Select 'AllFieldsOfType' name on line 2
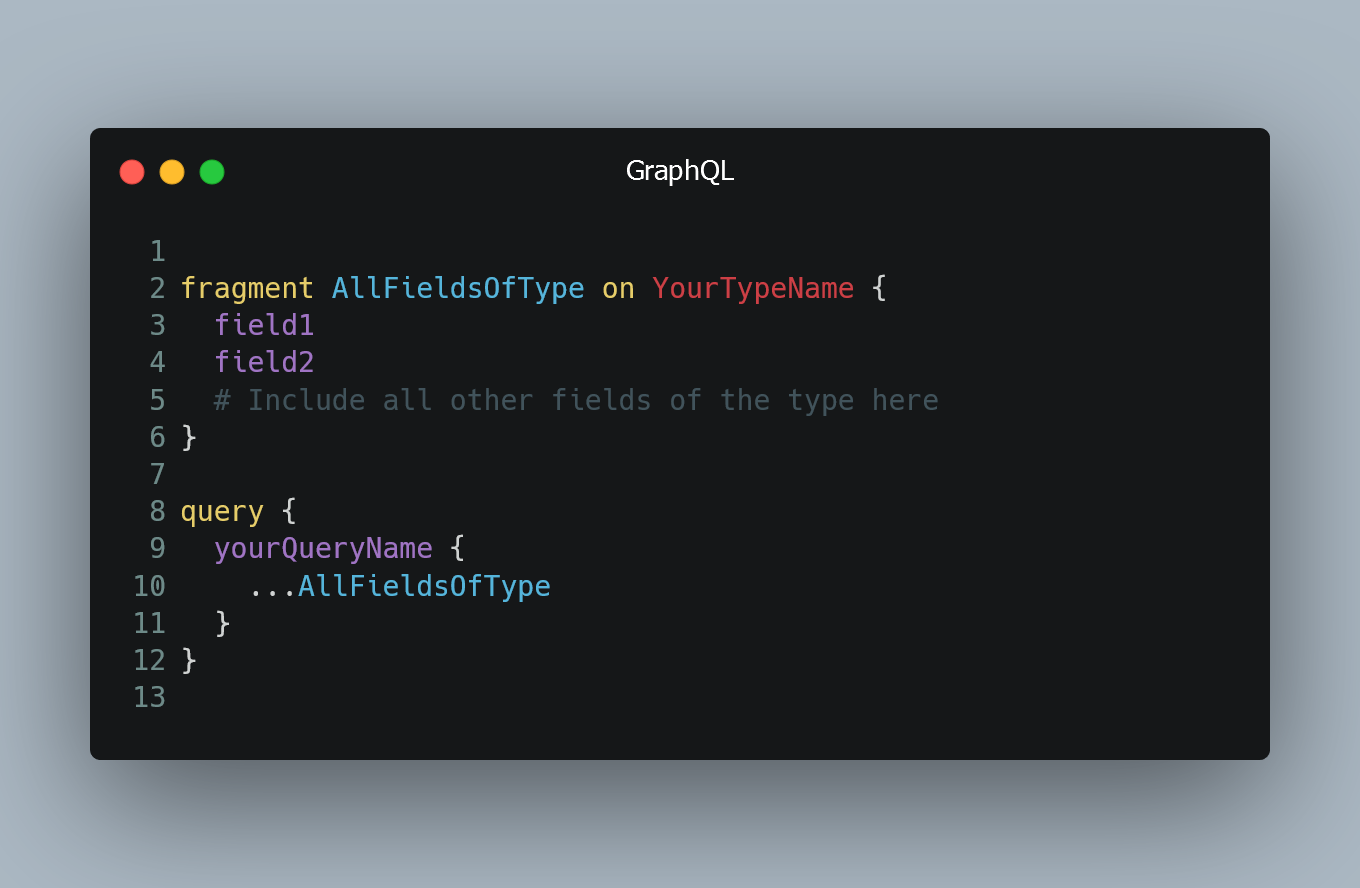 tap(458, 289)
